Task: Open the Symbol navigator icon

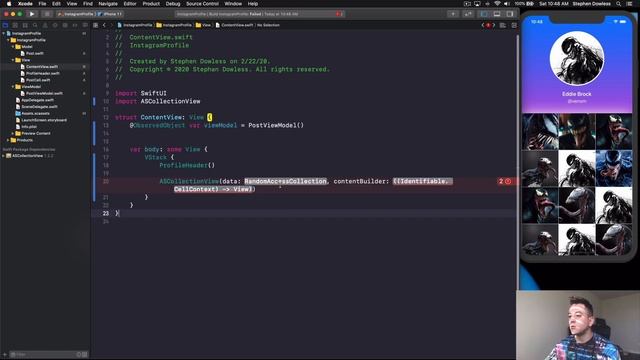Action: tap(25, 25)
